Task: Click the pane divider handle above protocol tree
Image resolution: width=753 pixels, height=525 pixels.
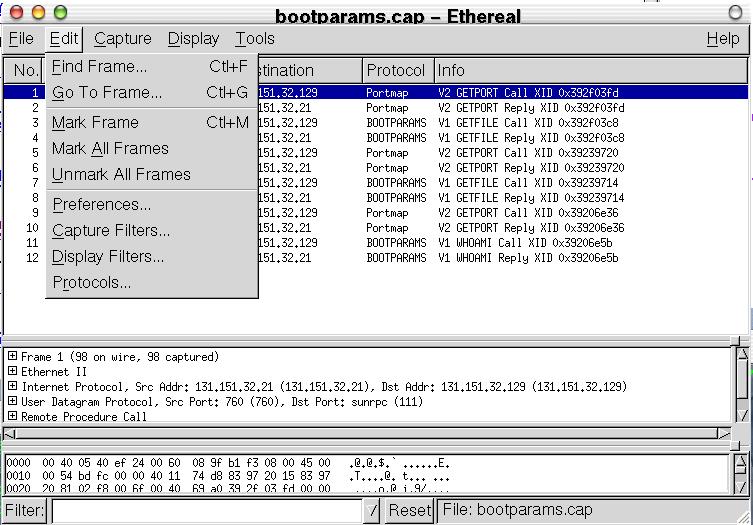Action: coord(735,341)
